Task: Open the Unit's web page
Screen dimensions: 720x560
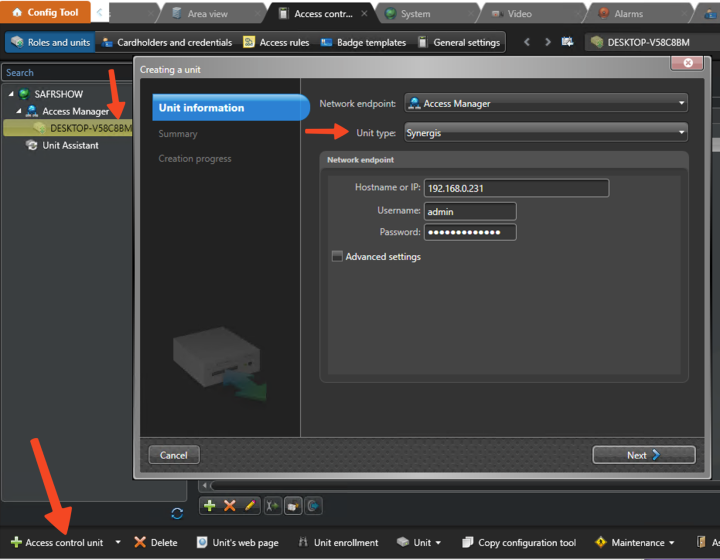Action: click(x=237, y=543)
